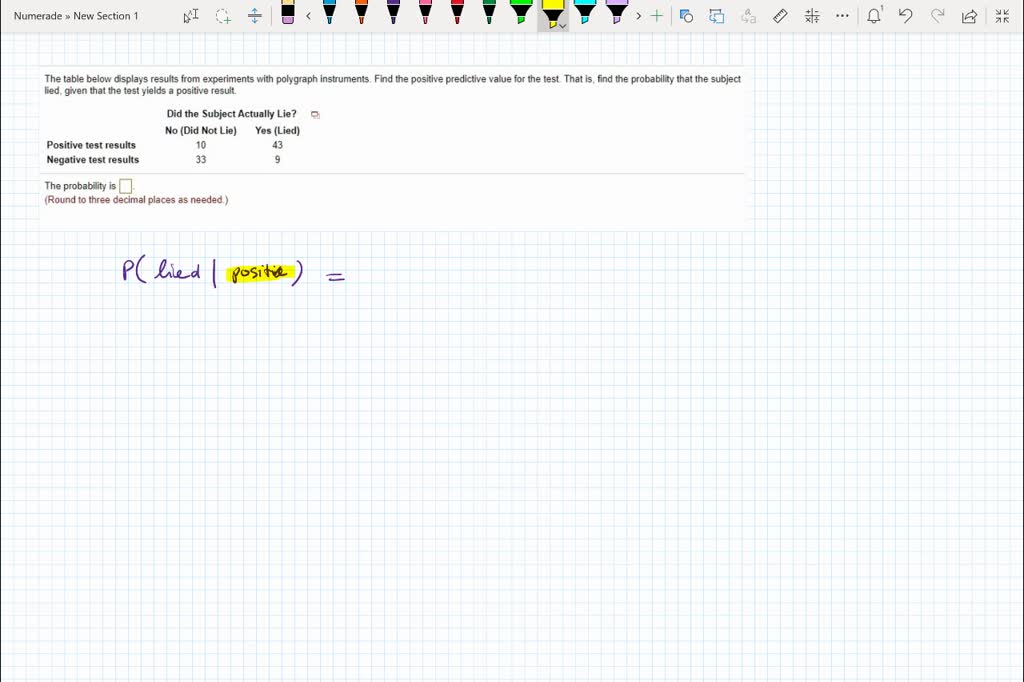Expand more pens with the right chevron
The height and width of the screenshot is (682, 1024).
(x=638, y=16)
